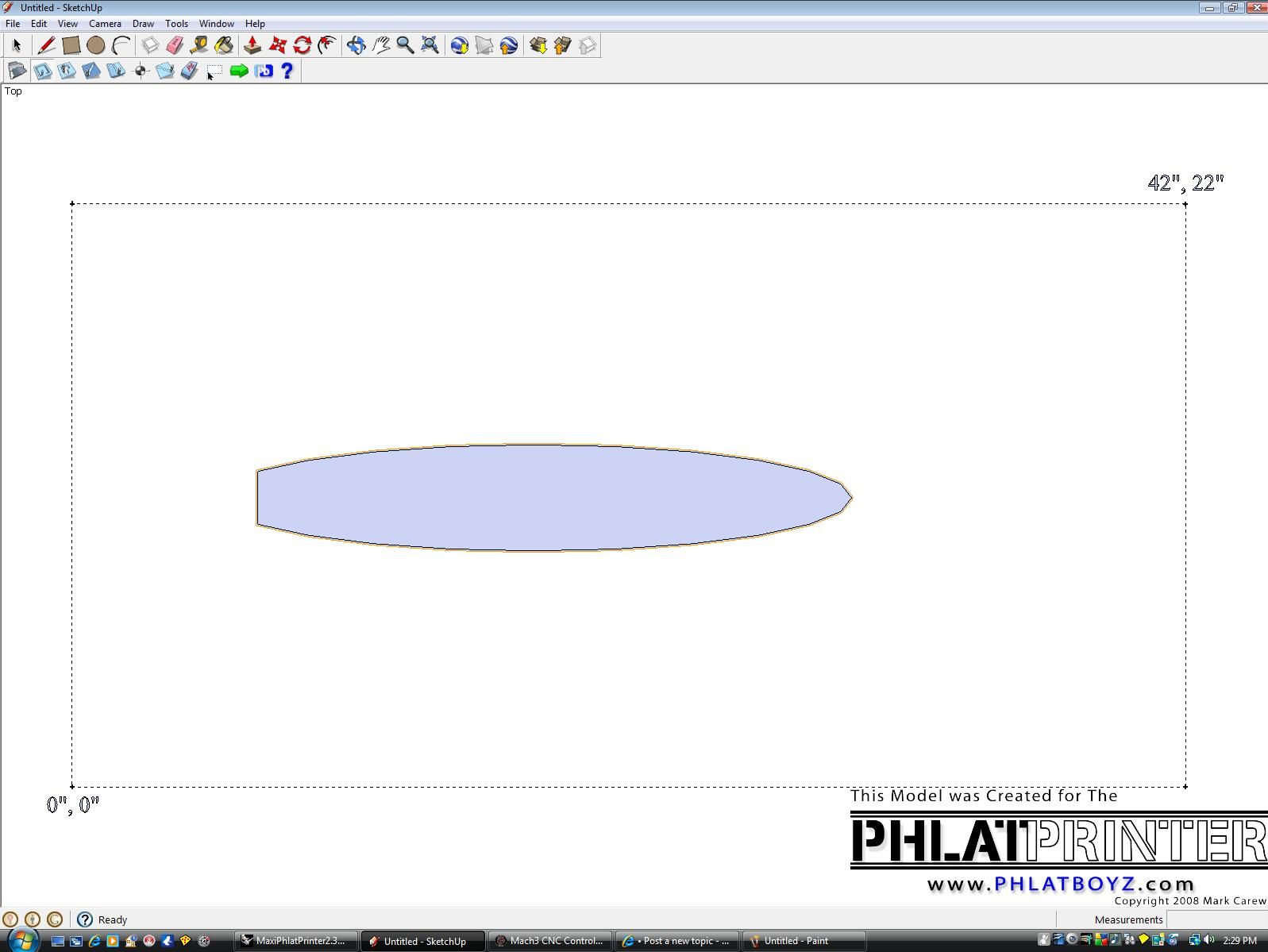This screenshot has height=952, width=1268.
Task: Activate the Tape Measure tool
Action: pyautogui.click(x=198, y=46)
